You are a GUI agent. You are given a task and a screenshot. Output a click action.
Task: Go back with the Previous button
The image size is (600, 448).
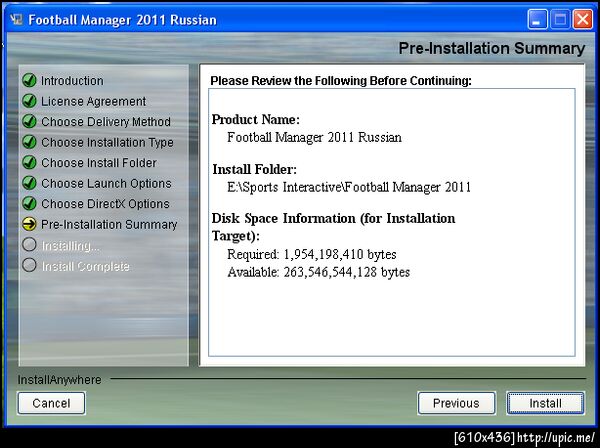click(457, 403)
